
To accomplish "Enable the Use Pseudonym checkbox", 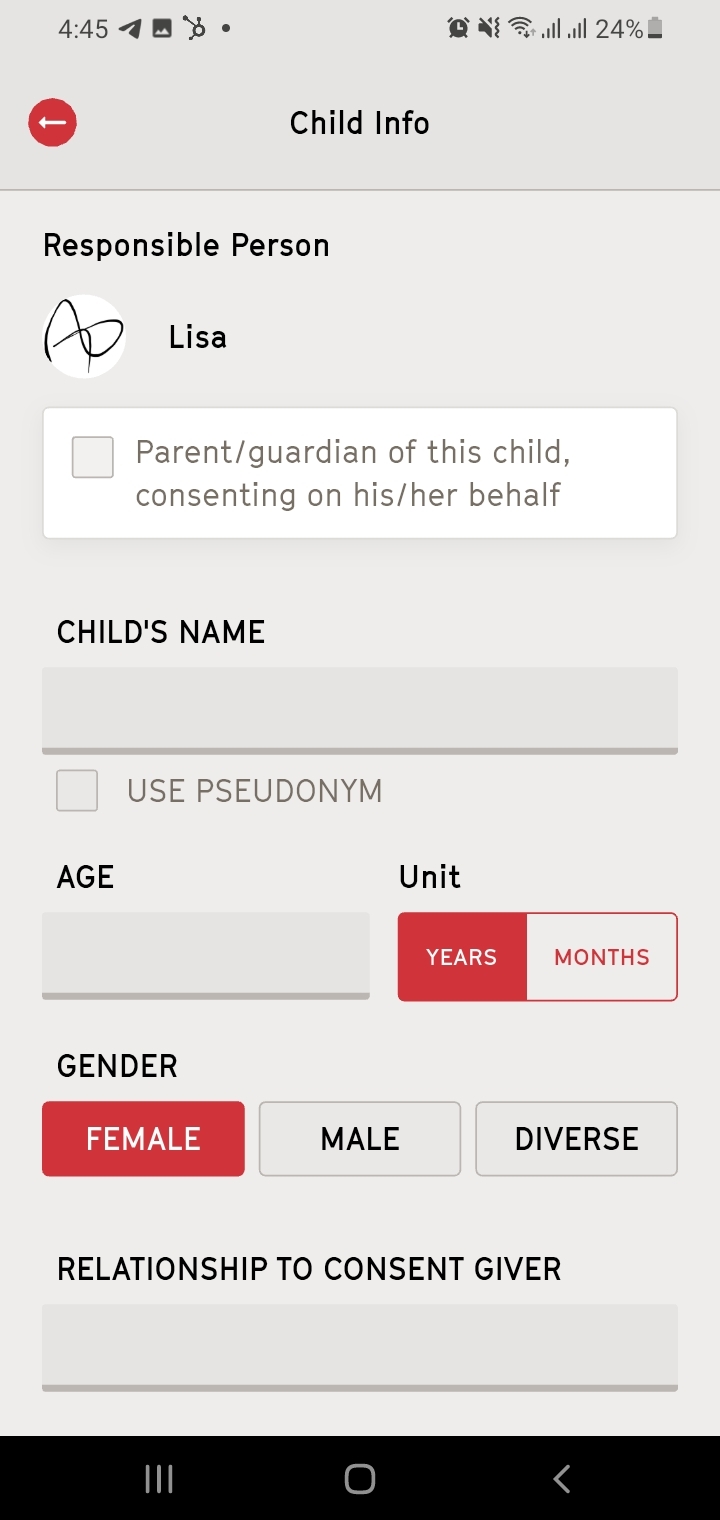I will coord(77,791).
